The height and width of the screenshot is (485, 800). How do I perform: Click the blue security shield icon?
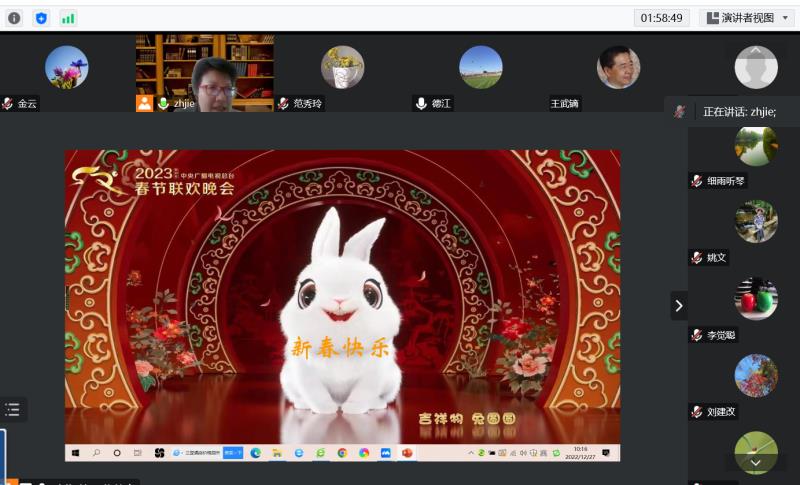(x=41, y=18)
